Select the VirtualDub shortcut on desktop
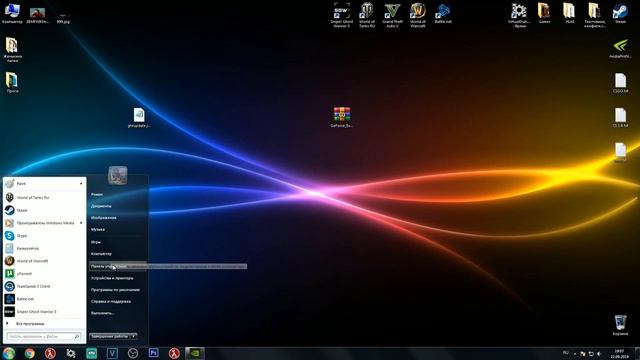The image size is (640, 360). coord(520,16)
